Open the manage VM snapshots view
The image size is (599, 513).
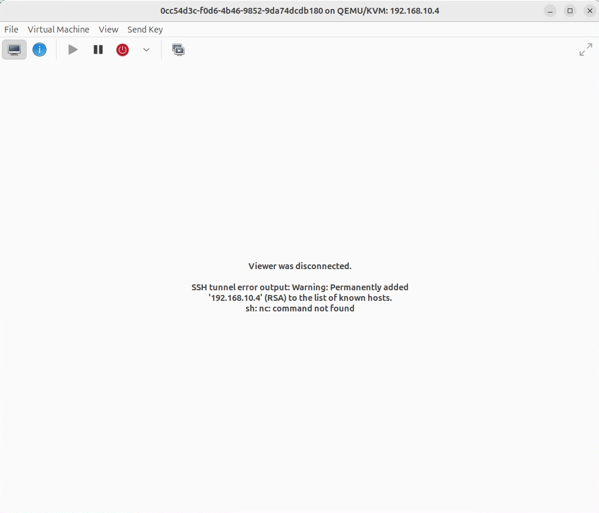pyautogui.click(x=178, y=50)
